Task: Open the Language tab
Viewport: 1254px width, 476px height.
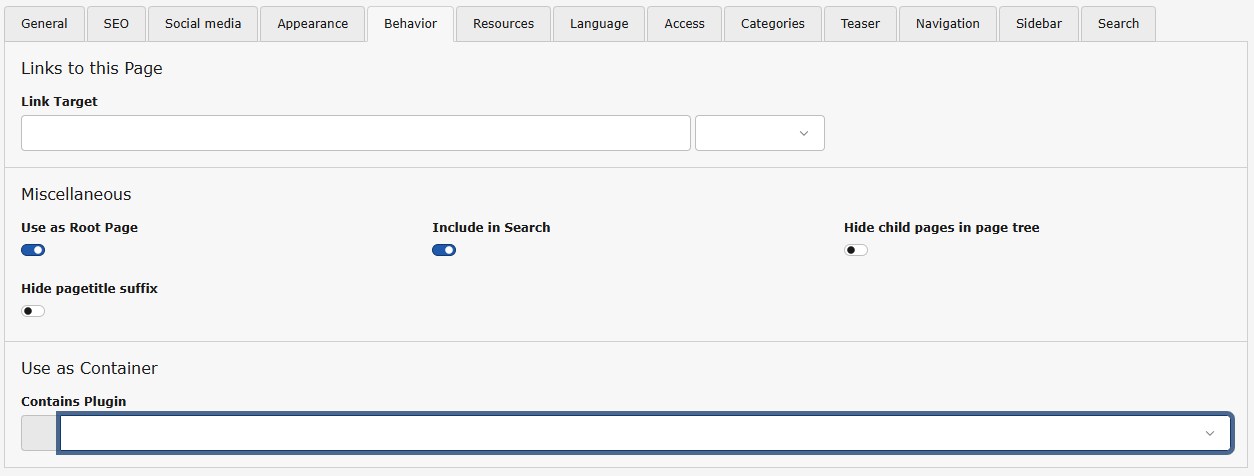Action: (x=599, y=24)
